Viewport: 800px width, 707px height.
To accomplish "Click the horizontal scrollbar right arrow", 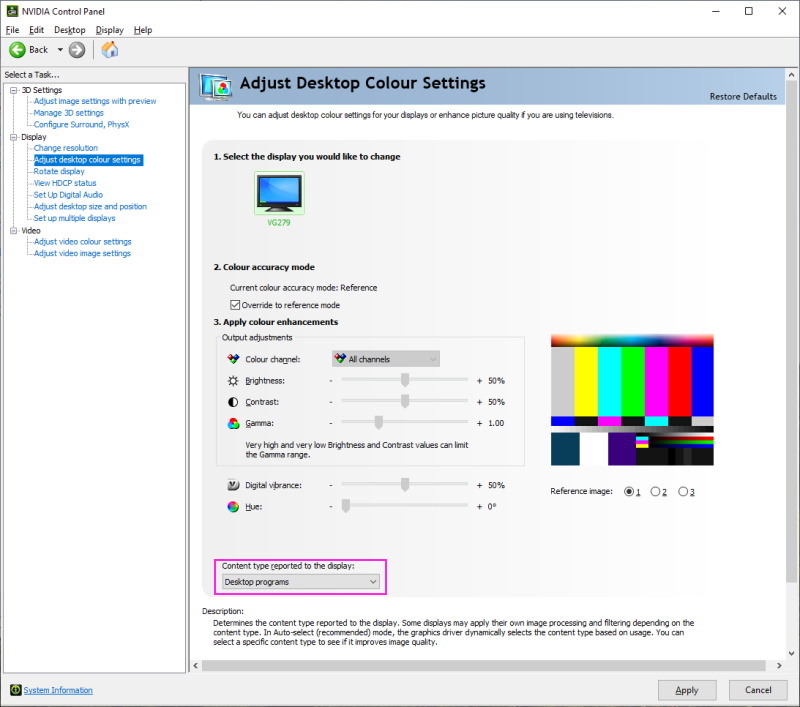I will (x=779, y=666).
